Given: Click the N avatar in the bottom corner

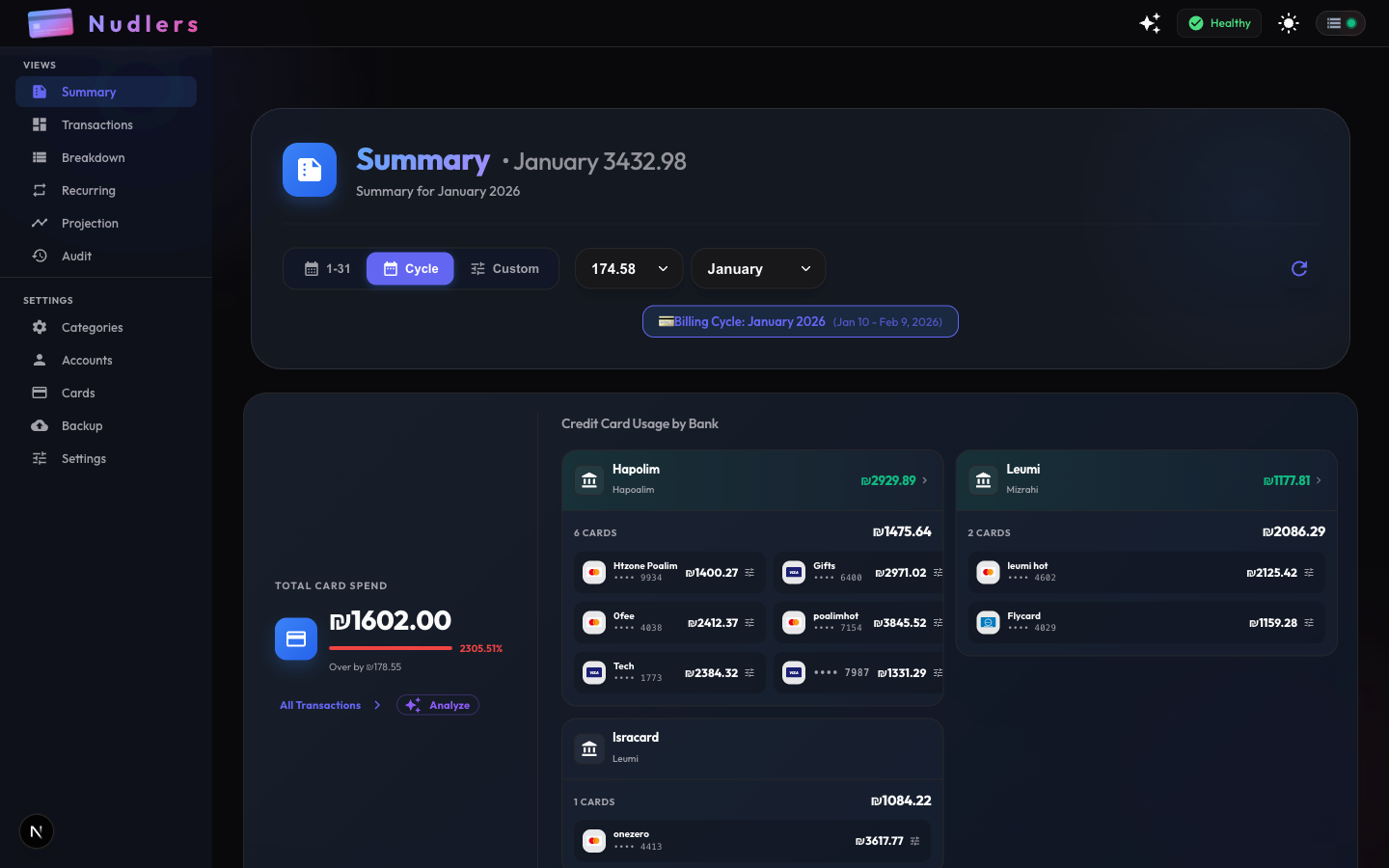Looking at the screenshot, I should click(36, 831).
